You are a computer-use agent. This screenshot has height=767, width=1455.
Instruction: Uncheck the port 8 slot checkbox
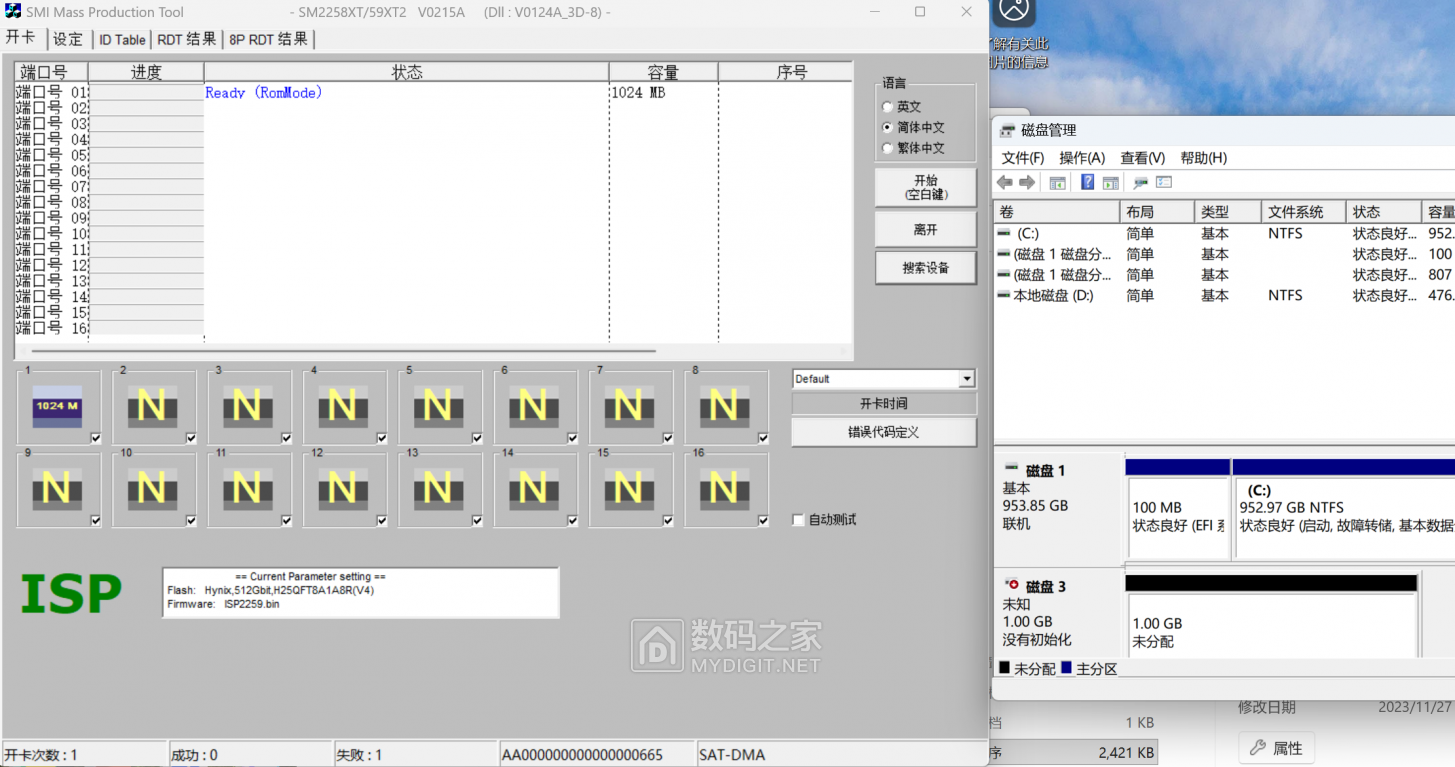(763, 438)
